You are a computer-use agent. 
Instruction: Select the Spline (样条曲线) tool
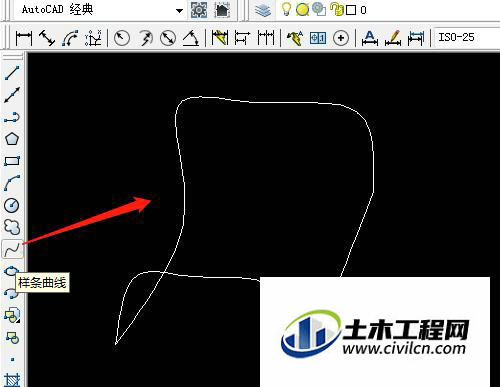(x=12, y=249)
